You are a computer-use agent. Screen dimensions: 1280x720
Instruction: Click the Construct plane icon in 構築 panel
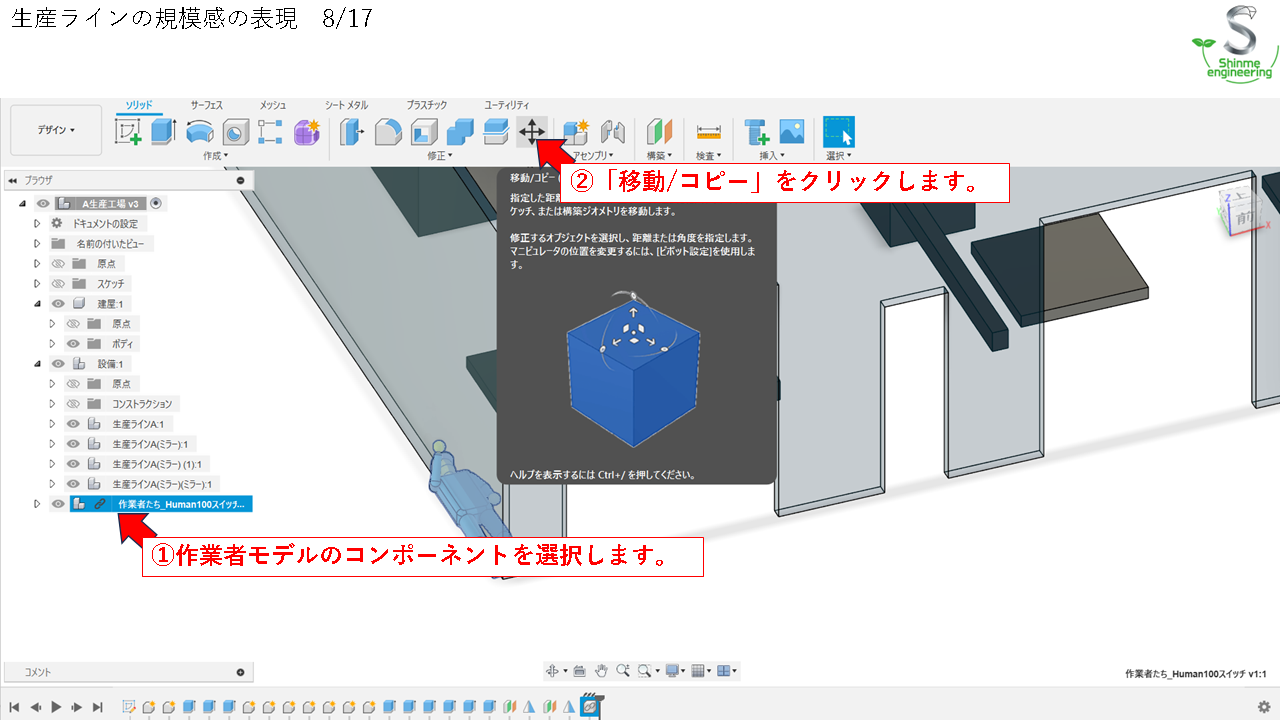point(657,130)
